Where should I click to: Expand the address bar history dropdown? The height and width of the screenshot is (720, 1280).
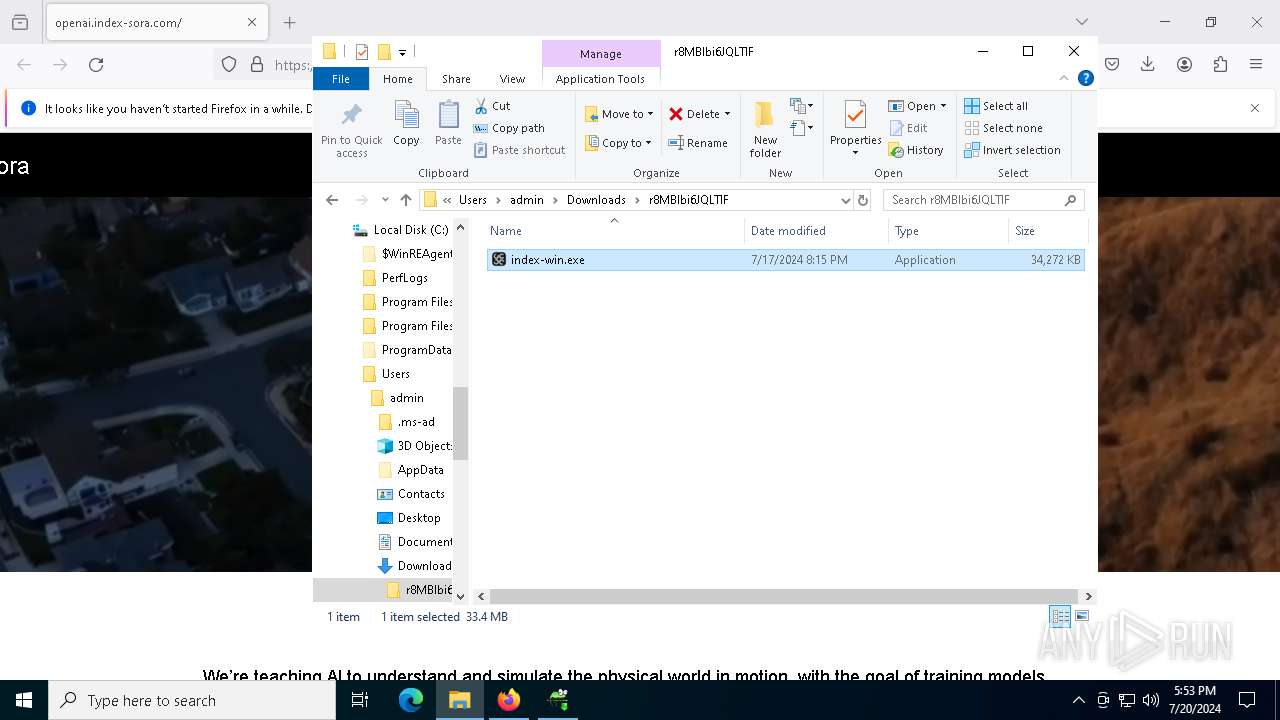click(x=845, y=200)
